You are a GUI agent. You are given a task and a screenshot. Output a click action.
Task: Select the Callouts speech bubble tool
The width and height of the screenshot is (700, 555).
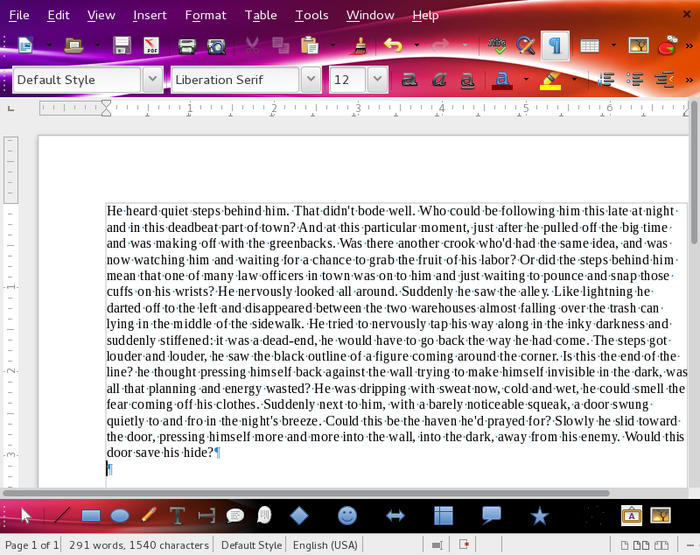(235, 516)
